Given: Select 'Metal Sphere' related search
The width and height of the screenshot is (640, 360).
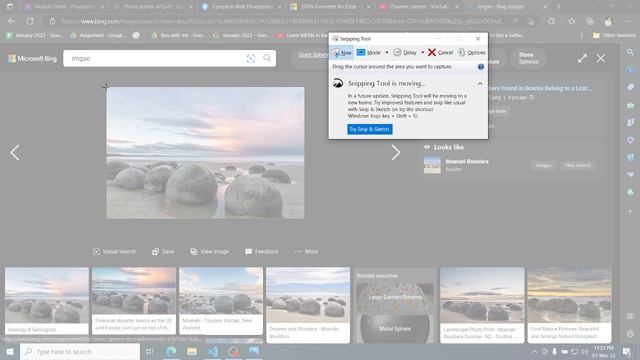Looking at the screenshot, I should 395,329.
